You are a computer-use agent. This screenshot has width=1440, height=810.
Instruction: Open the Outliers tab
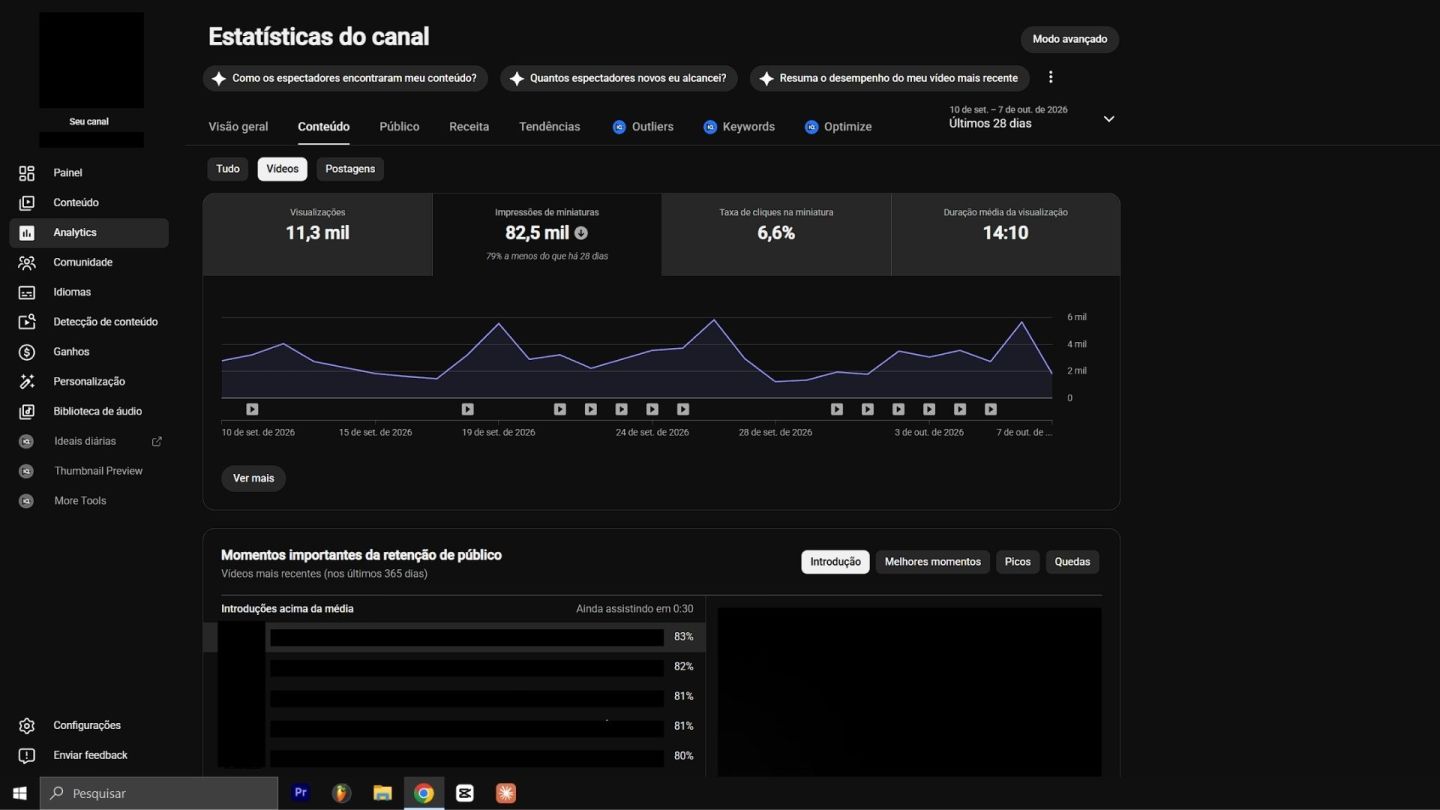tap(643, 127)
